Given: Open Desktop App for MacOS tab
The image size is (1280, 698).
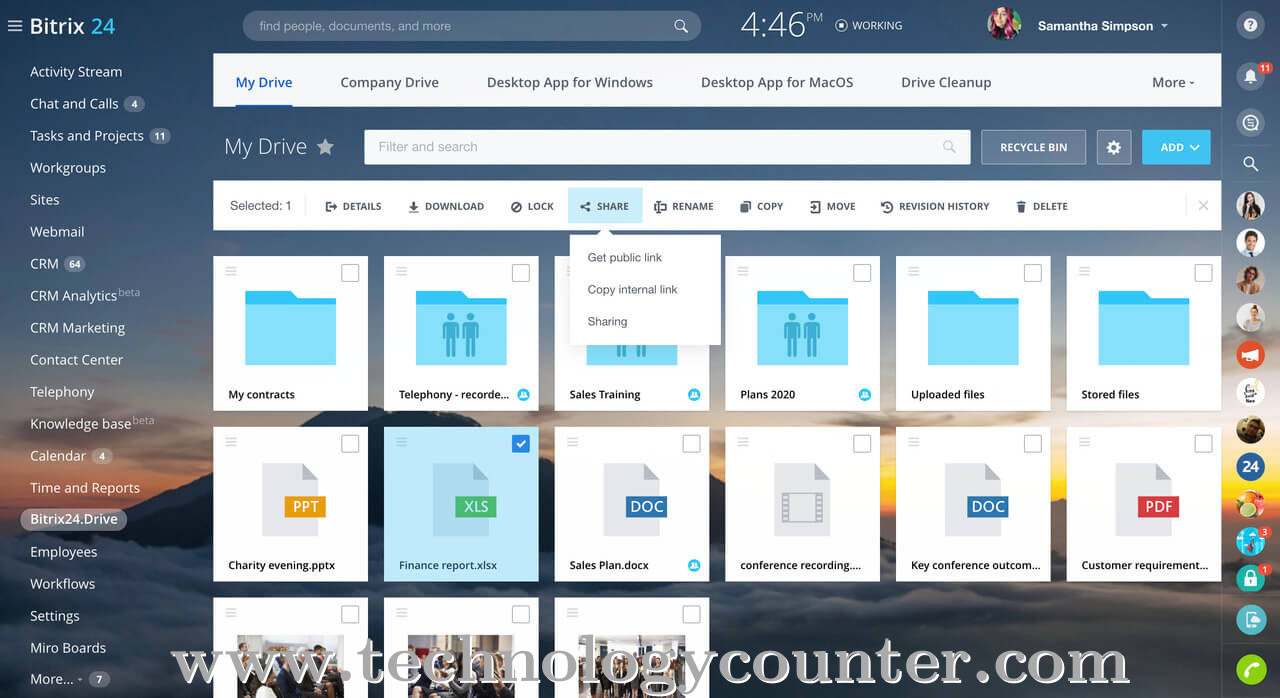Looking at the screenshot, I should pyautogui.click(x=777, y=82).
